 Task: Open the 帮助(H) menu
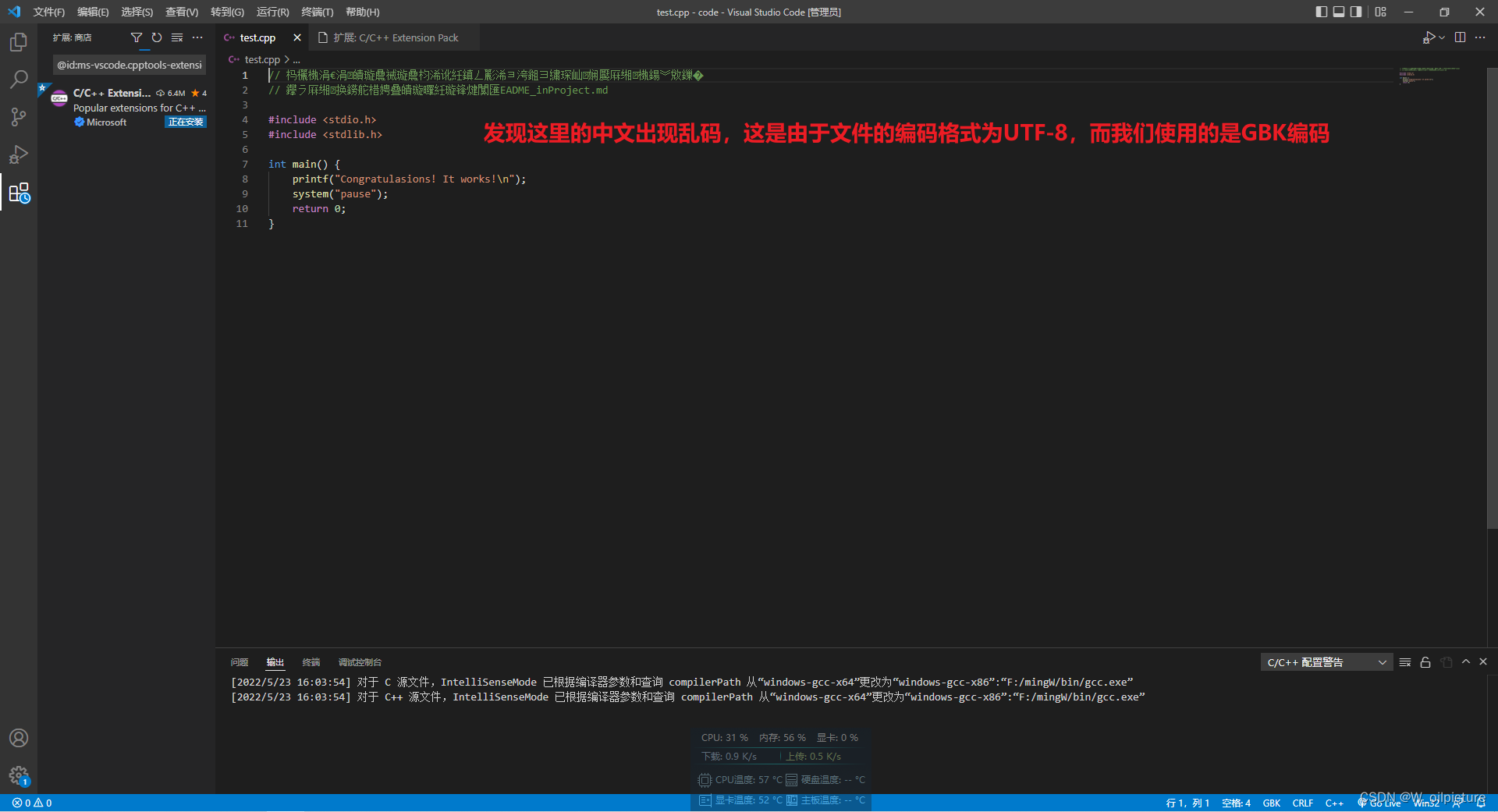pos(362,12)
